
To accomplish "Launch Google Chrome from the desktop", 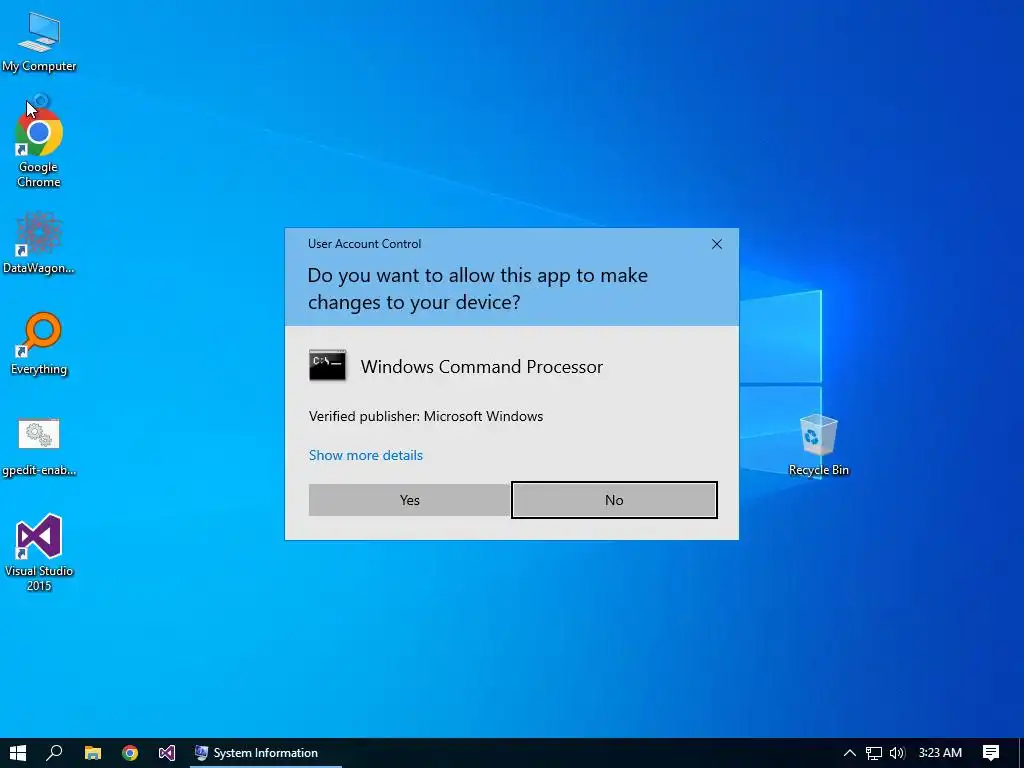I will point(39,142).
